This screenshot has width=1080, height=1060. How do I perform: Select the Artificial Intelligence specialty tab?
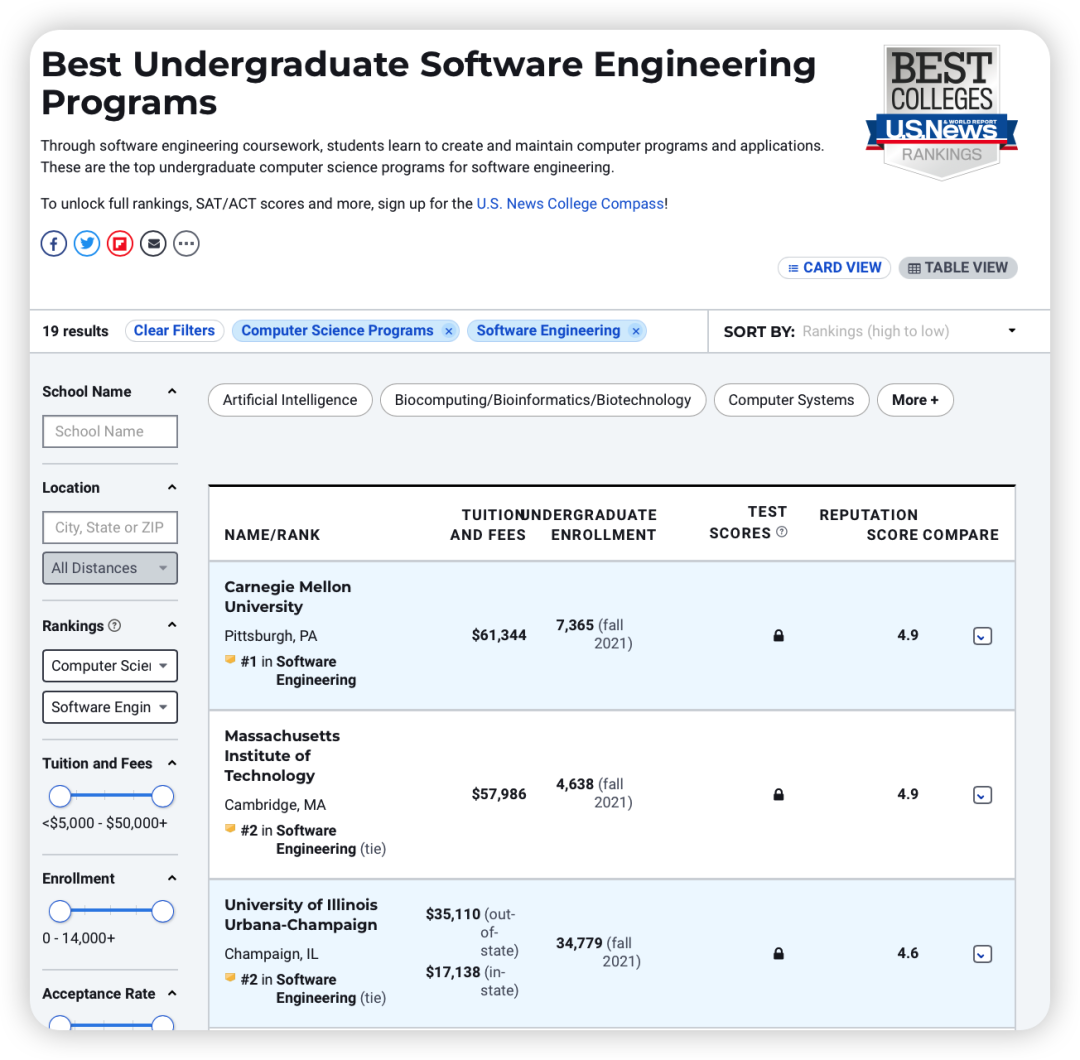[x=290, y=400]
